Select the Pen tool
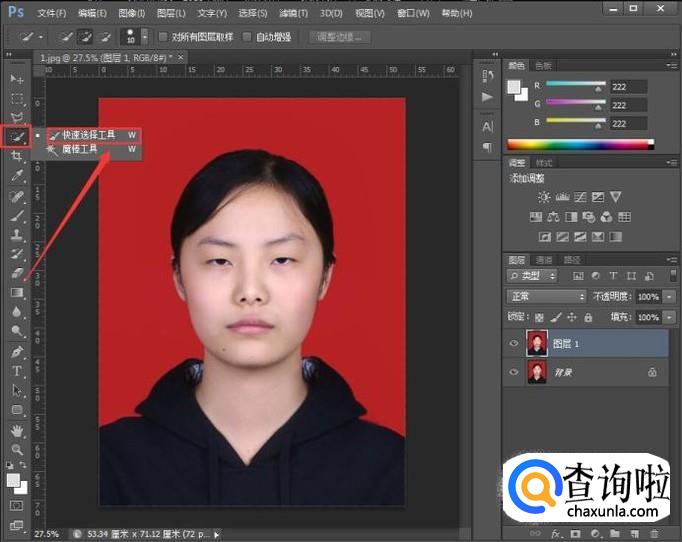Viewport: 682px width, 542px height. pyautogui.click(x=17, y=352)
